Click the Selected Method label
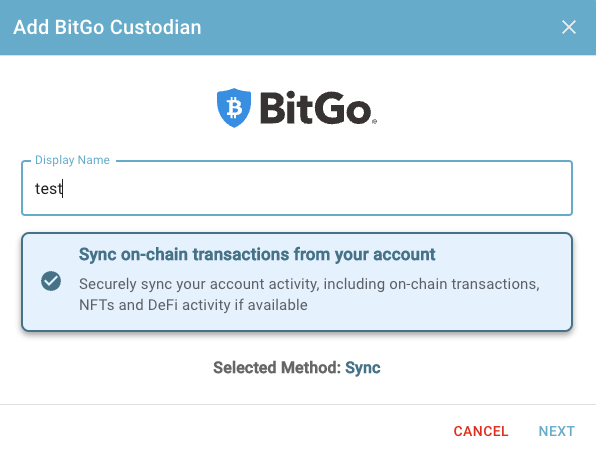The height and width of the screenshot is (454, 596). [277, 368]
